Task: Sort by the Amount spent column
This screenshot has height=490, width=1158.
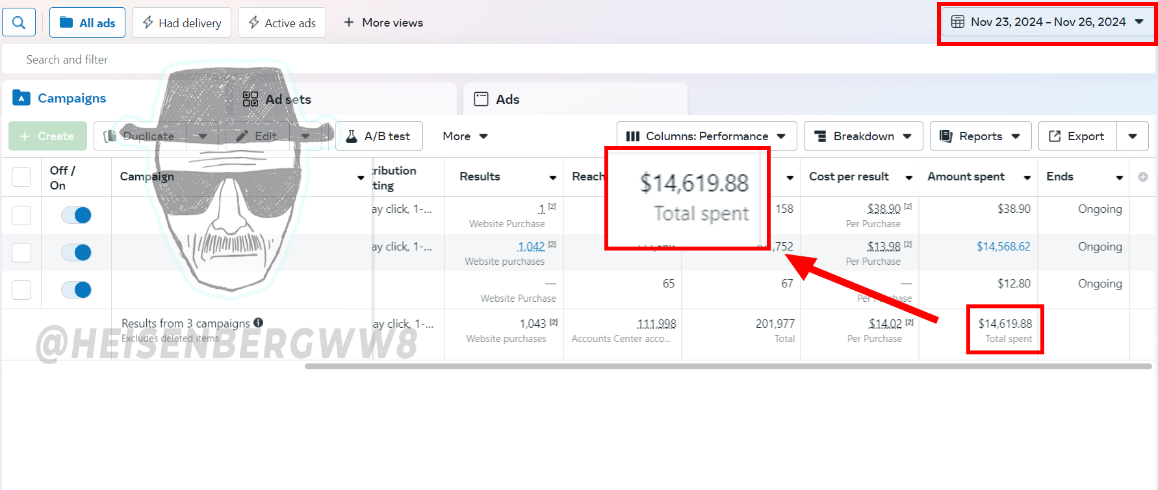Action: tap(966, 177)
